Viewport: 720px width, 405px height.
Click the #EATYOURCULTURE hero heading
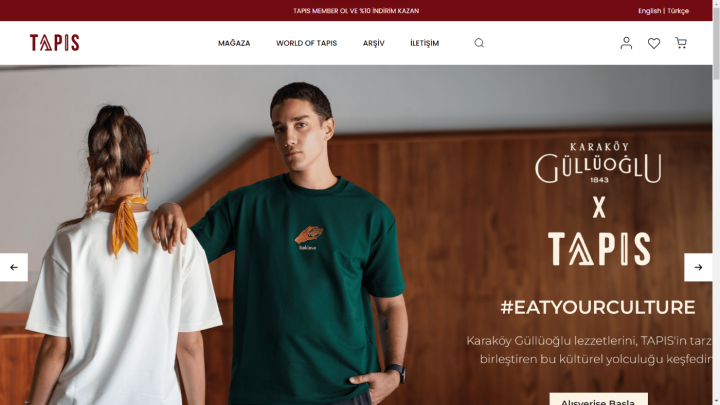point(597,307)
